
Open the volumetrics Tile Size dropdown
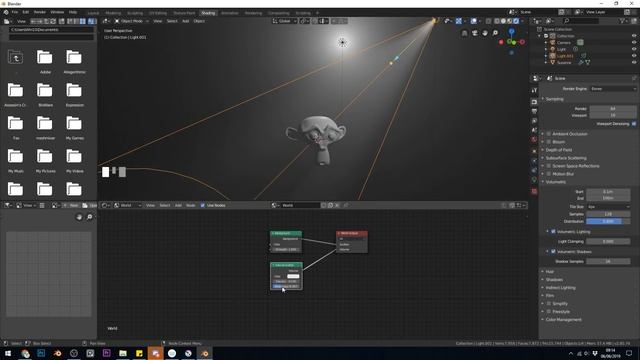coord(608,207)
